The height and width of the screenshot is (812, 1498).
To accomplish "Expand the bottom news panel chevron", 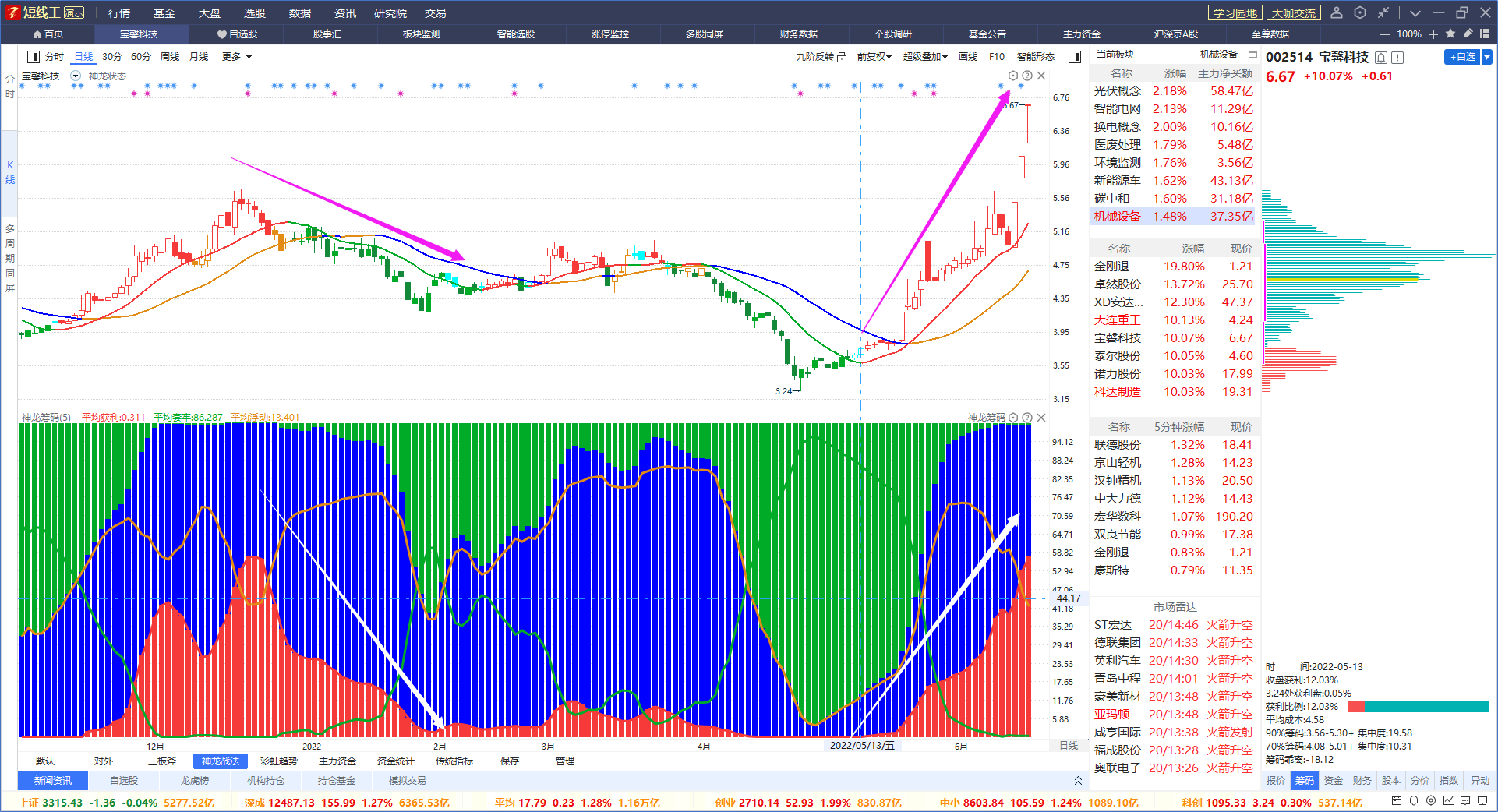I will click(1078, 780).
